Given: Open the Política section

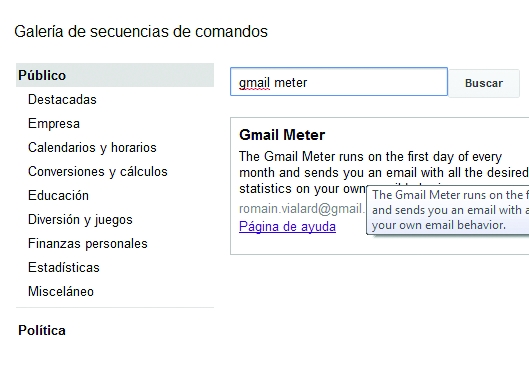Looking at the screenshot, I should tap(42, 330).
